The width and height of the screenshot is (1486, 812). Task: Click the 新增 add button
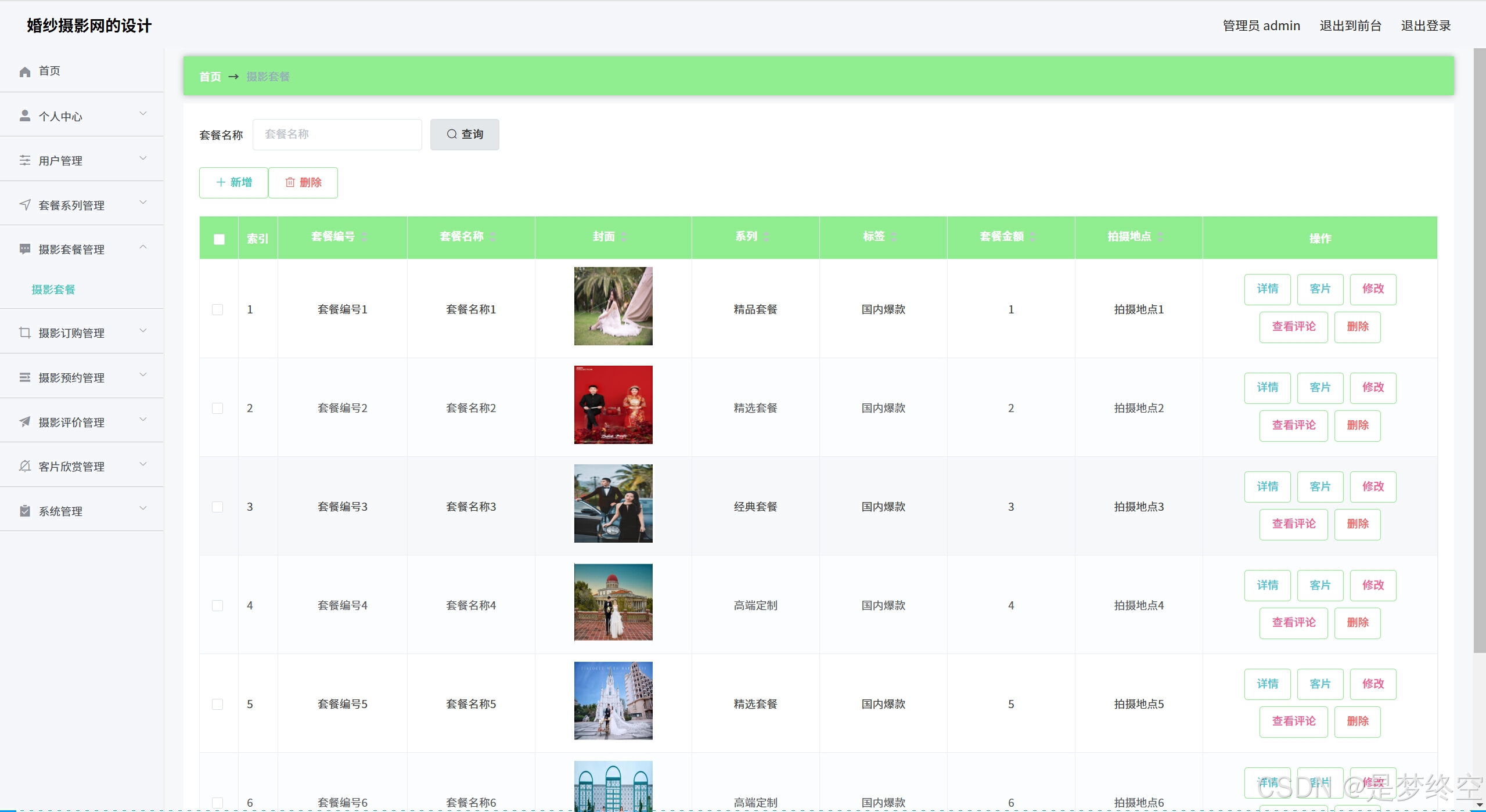233,182
